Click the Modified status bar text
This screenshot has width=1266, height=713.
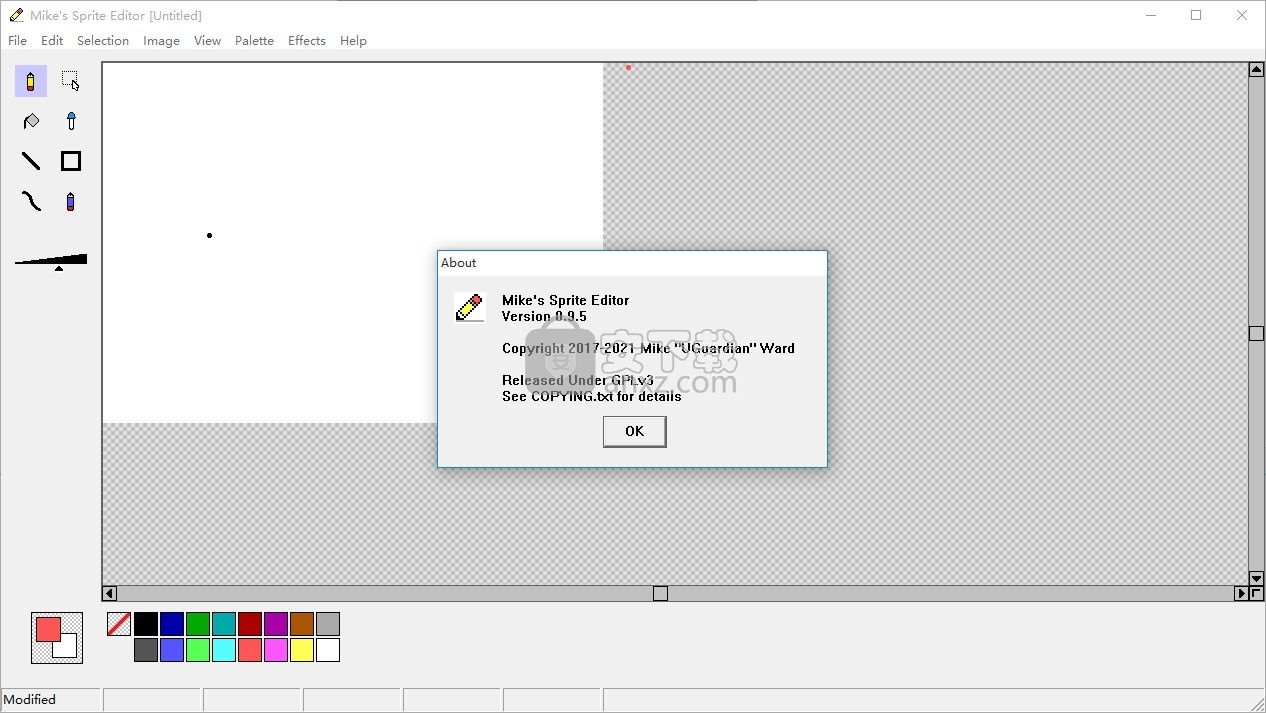[30, 700]
